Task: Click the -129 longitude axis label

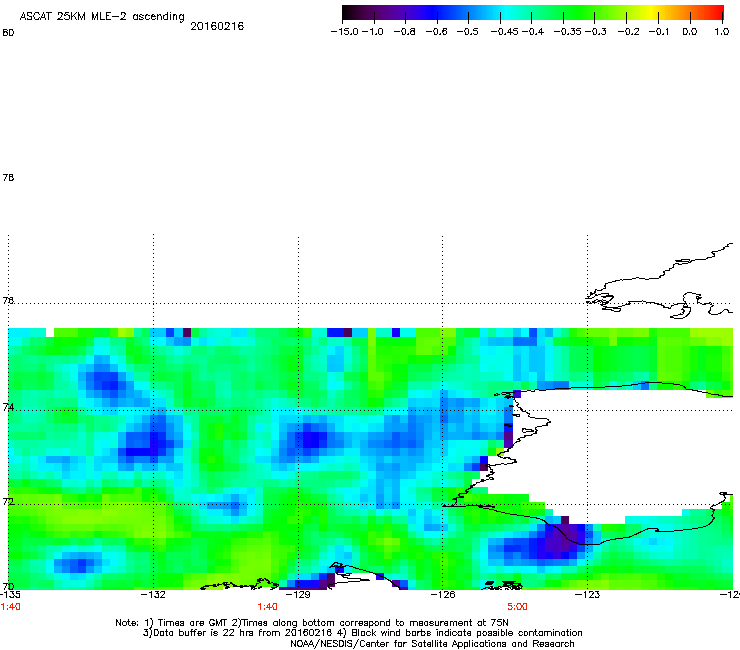Action: pyautogui.click(x=298, y=594)
